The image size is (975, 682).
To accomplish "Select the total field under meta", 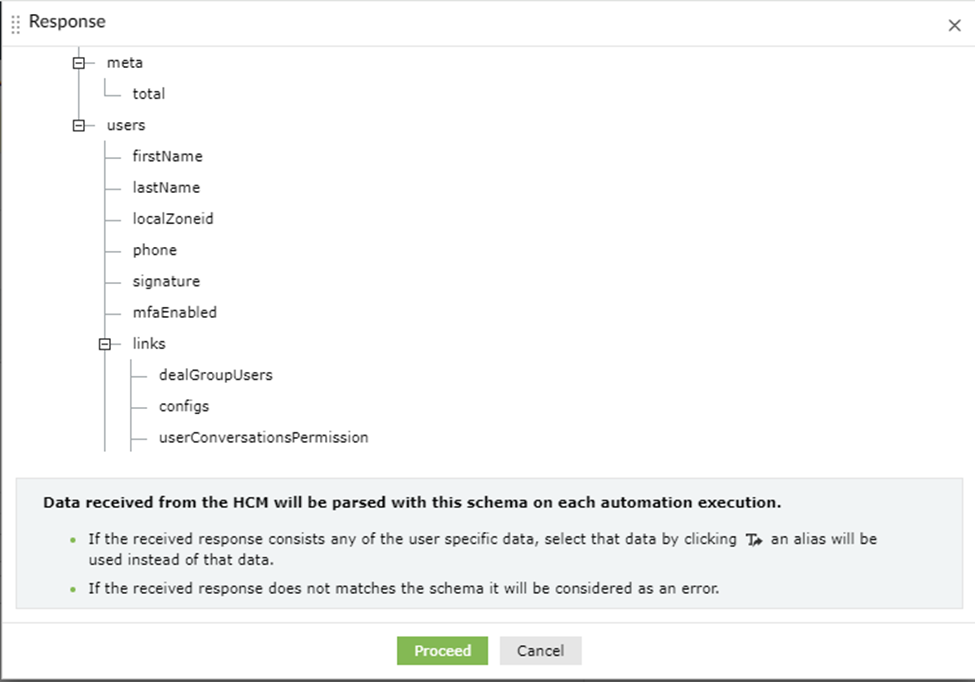I will click(x=149, y=94).
